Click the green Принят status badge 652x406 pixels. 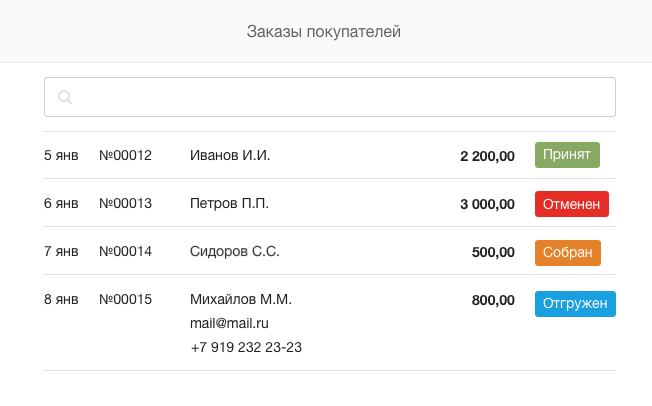(x=567, y=155)
